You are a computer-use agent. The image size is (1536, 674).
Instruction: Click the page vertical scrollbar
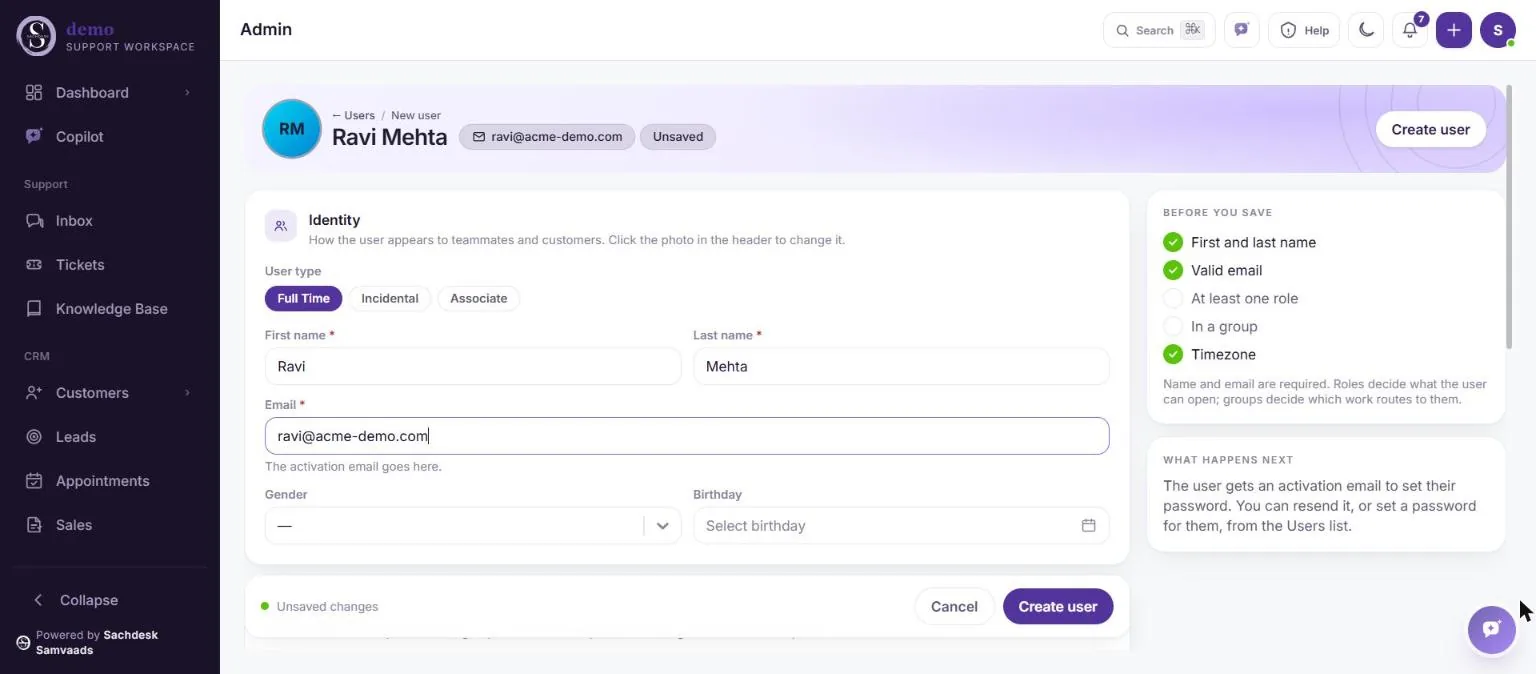[1507, 217]
